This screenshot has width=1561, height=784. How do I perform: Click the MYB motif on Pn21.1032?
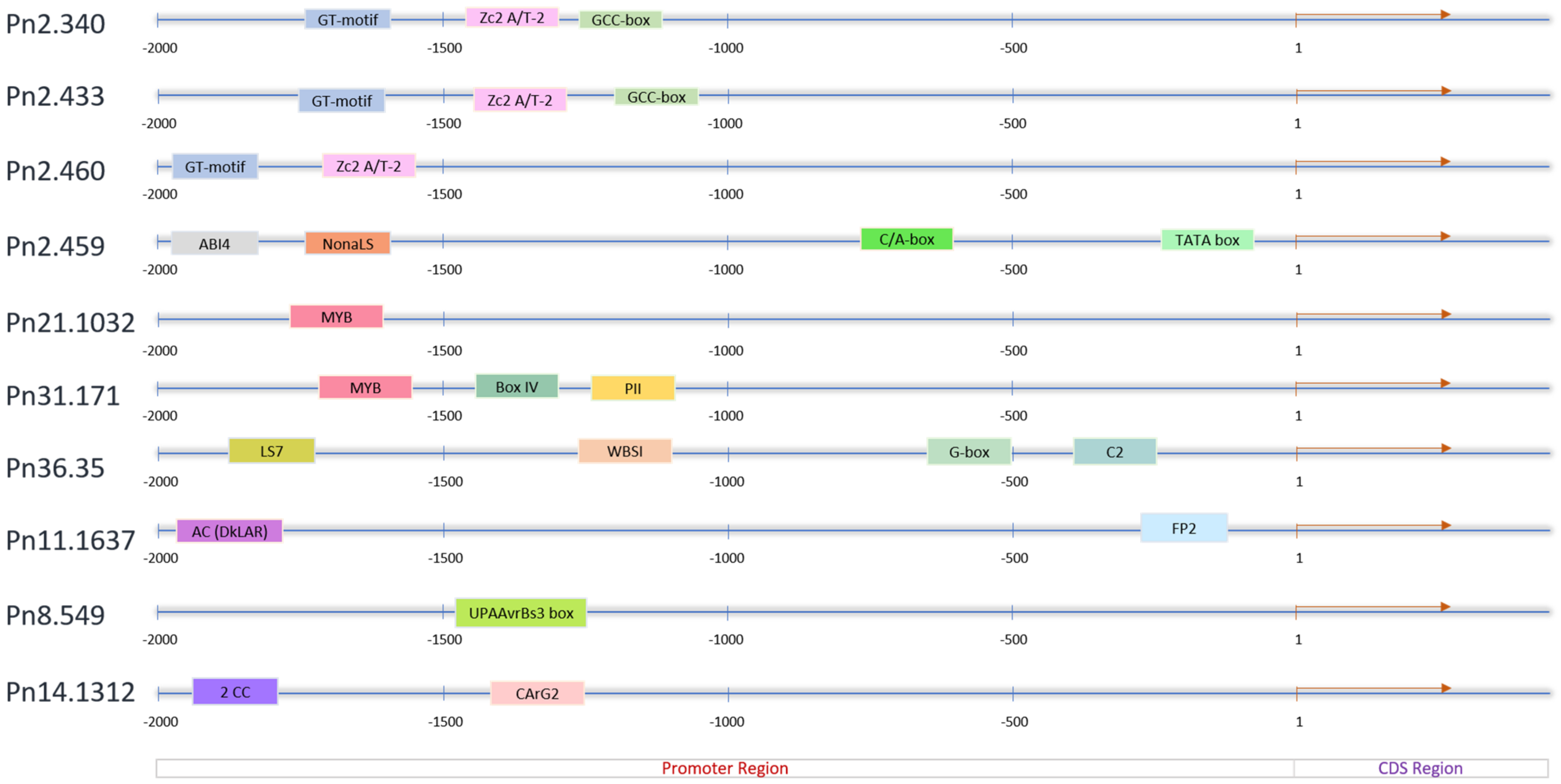pos(336,316)
